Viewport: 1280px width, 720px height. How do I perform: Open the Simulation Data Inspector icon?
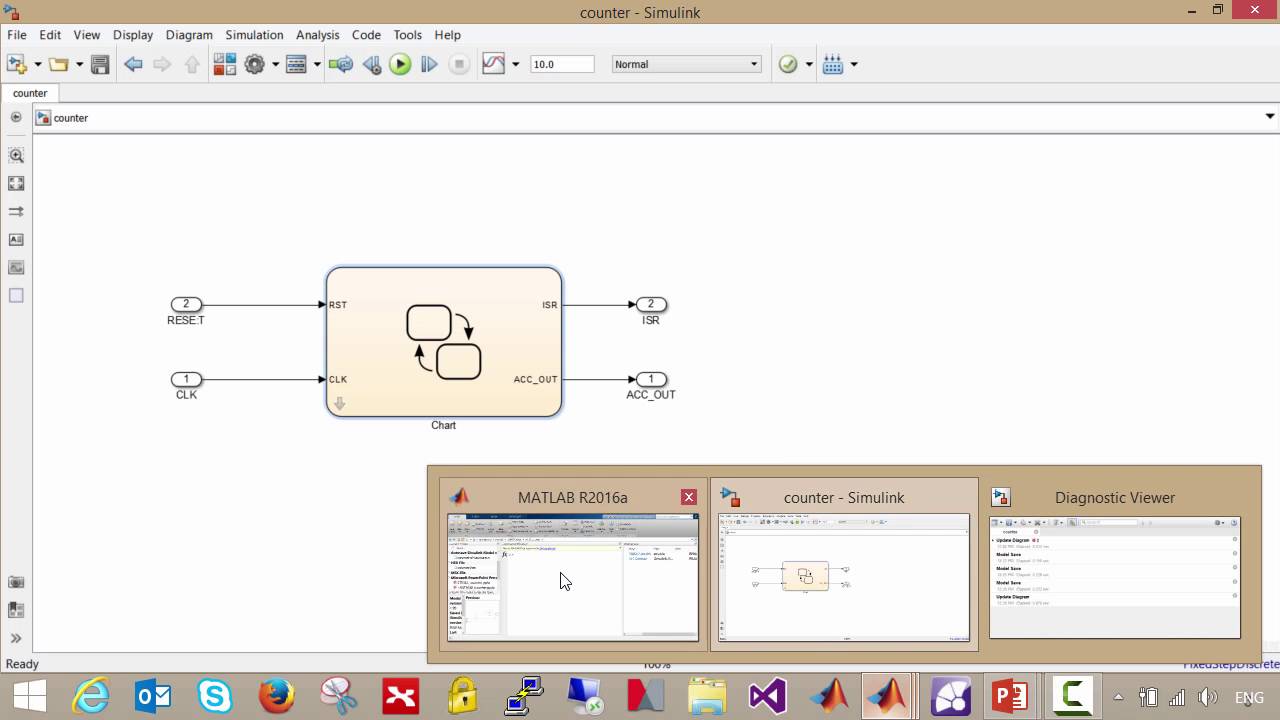494,64
